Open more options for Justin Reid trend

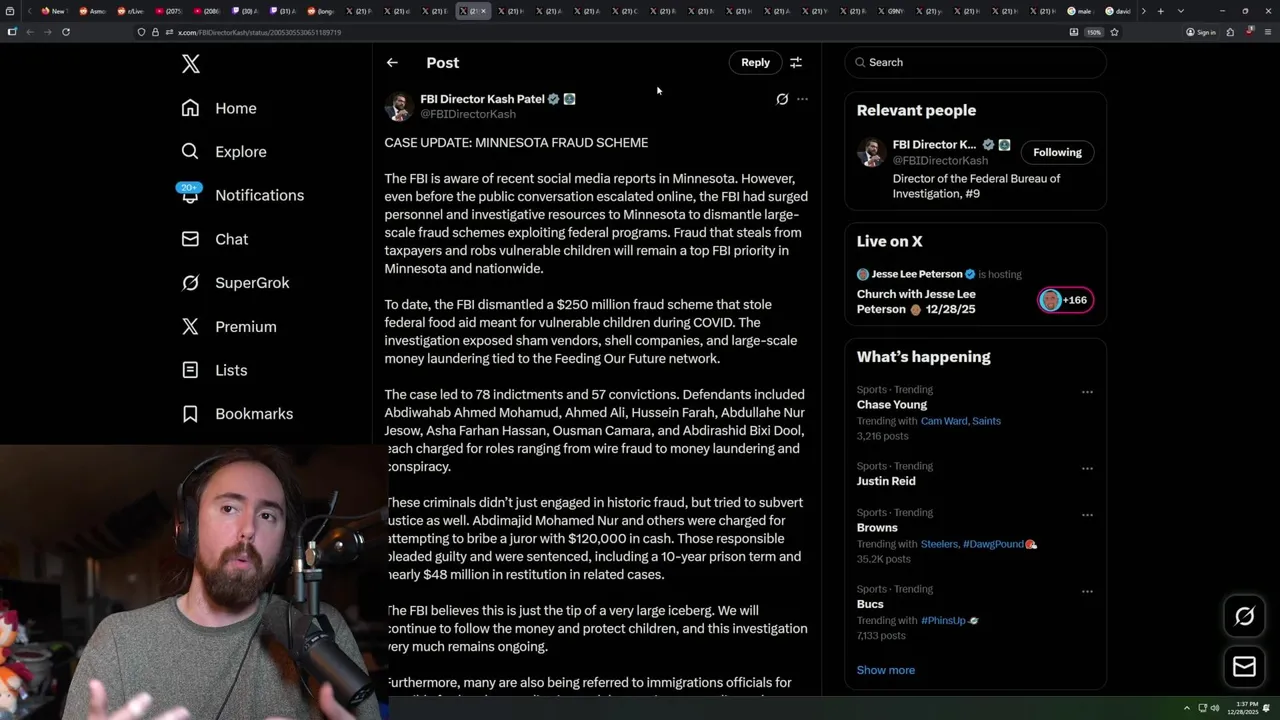tap(1087, 468)
